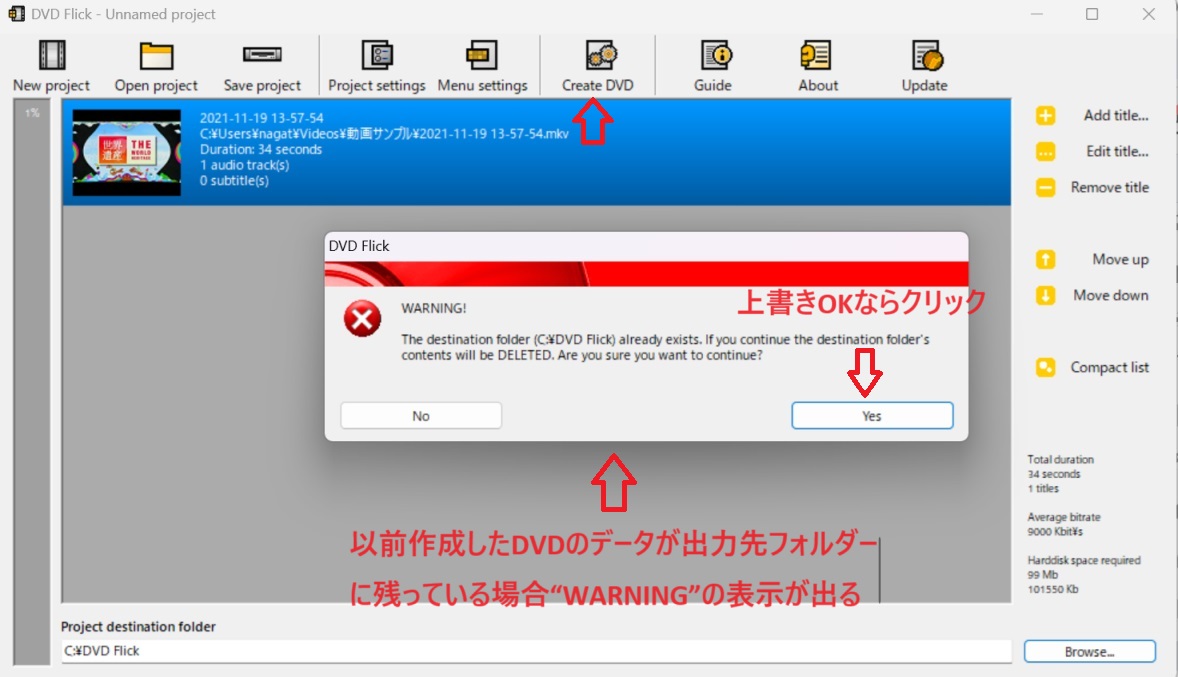Click the About icon

pyautogui.click(x=816, y=55)
